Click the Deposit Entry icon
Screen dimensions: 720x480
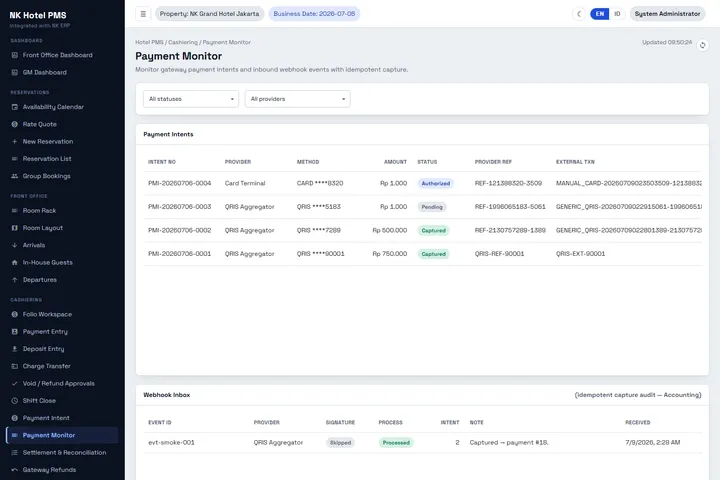tap(15, 349)
